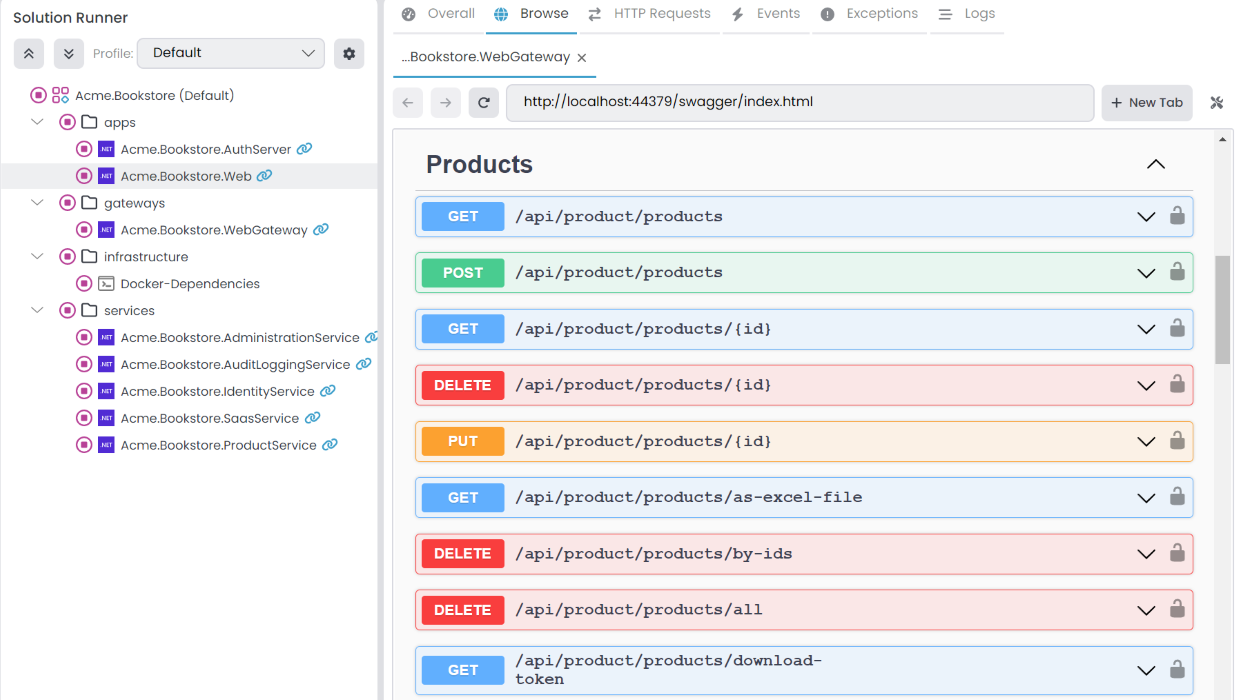The height and width of the screenshot is (700, 1238).
Task: Collapse the Products section in Swagger
Action: click(x=1155, y=164)
